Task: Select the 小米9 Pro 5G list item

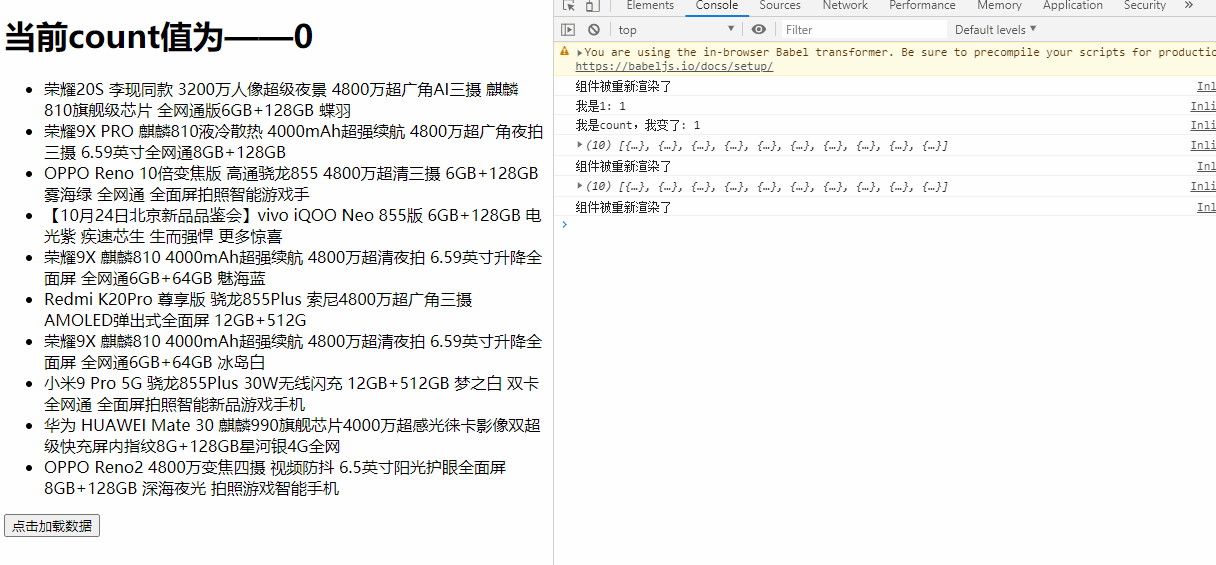Action: pos(292,394)
